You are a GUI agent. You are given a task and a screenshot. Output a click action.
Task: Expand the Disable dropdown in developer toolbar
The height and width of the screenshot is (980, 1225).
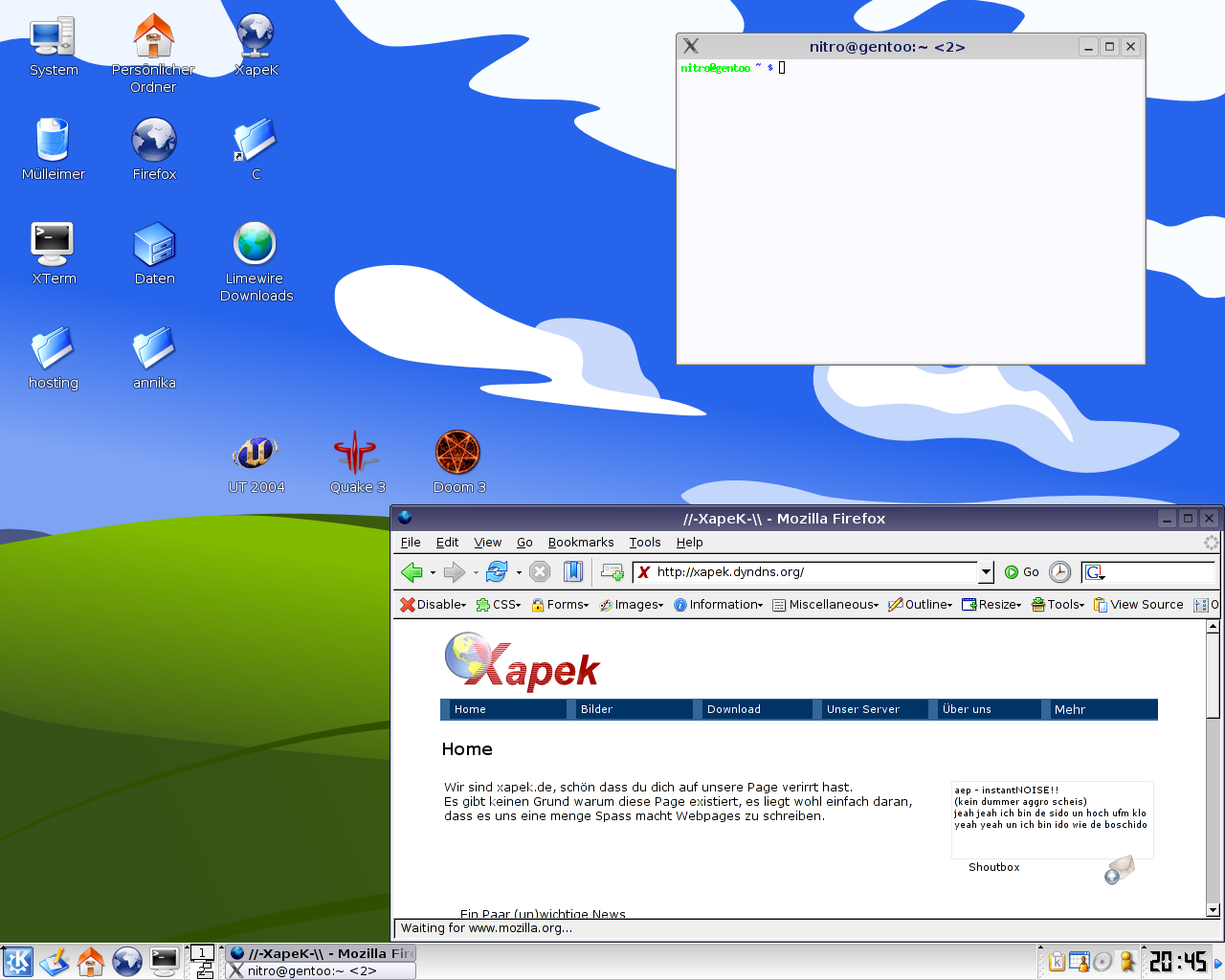click(433, 605)
